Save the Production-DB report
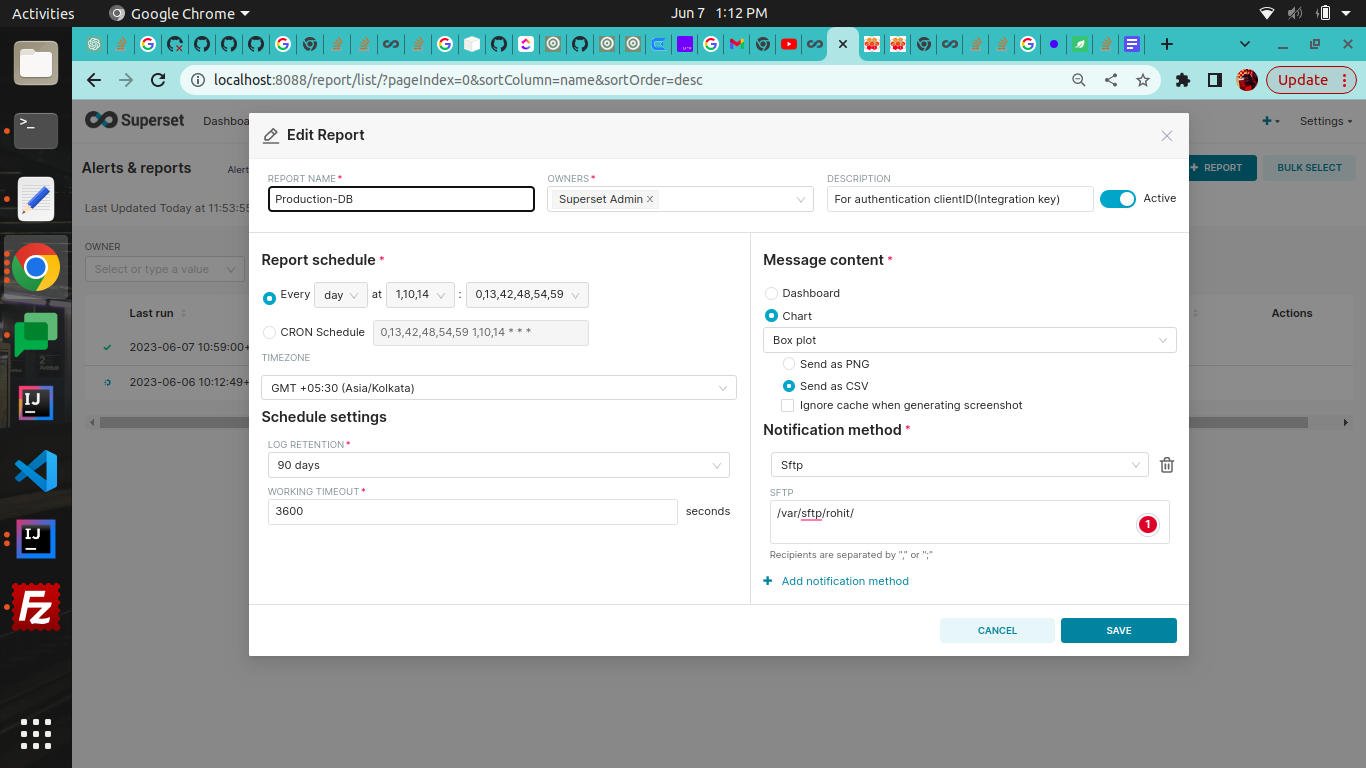1366x768 pixels. pyautogui.click(x=1118, y=630)
